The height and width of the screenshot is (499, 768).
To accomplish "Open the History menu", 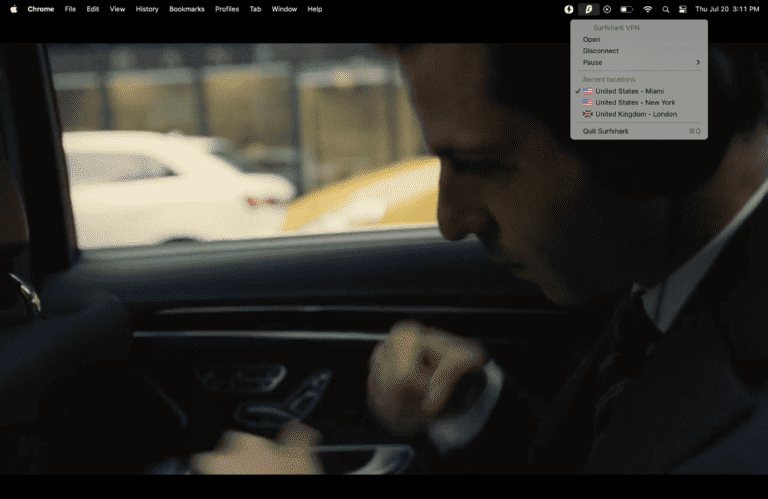I will pos(147,9).
